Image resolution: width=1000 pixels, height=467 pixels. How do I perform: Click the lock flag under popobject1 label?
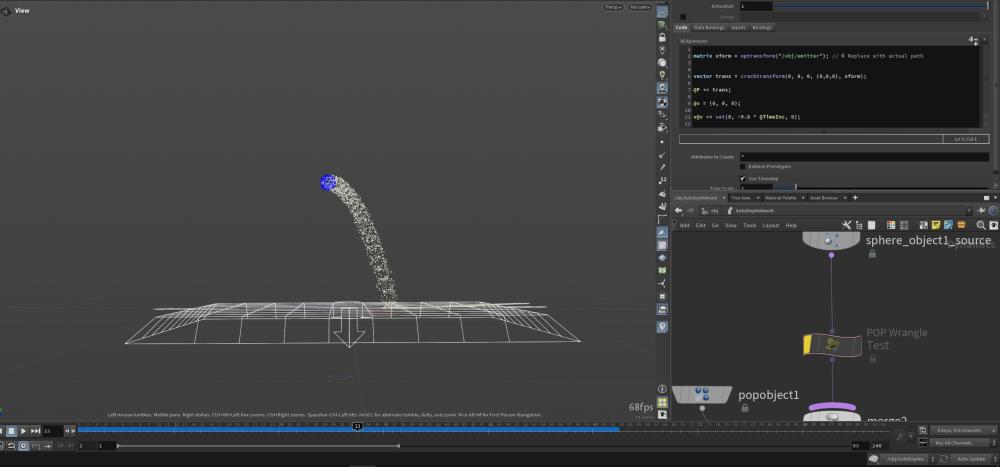744,408
